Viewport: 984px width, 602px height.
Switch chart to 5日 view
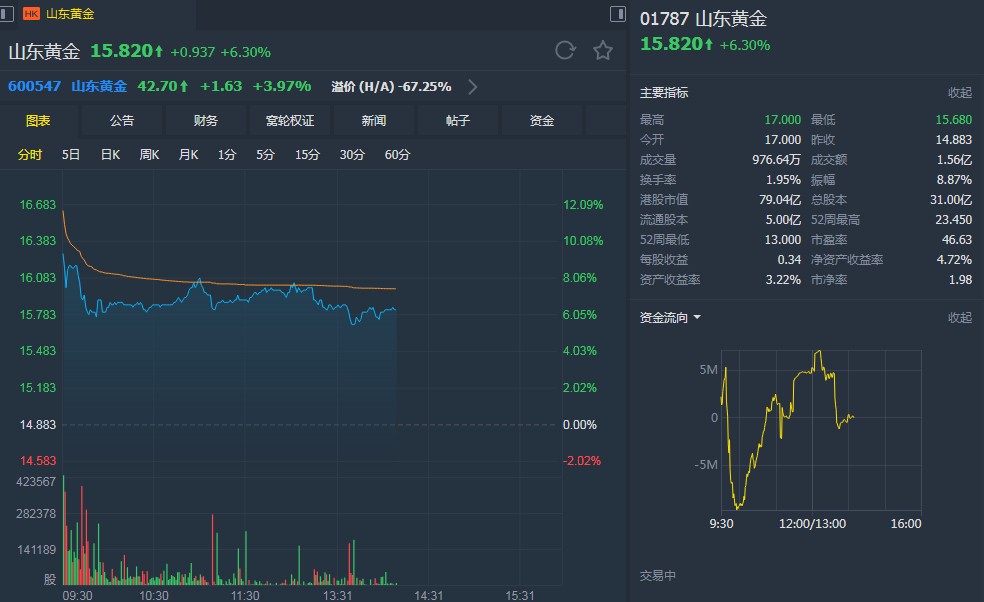click(x=71, y=154)
